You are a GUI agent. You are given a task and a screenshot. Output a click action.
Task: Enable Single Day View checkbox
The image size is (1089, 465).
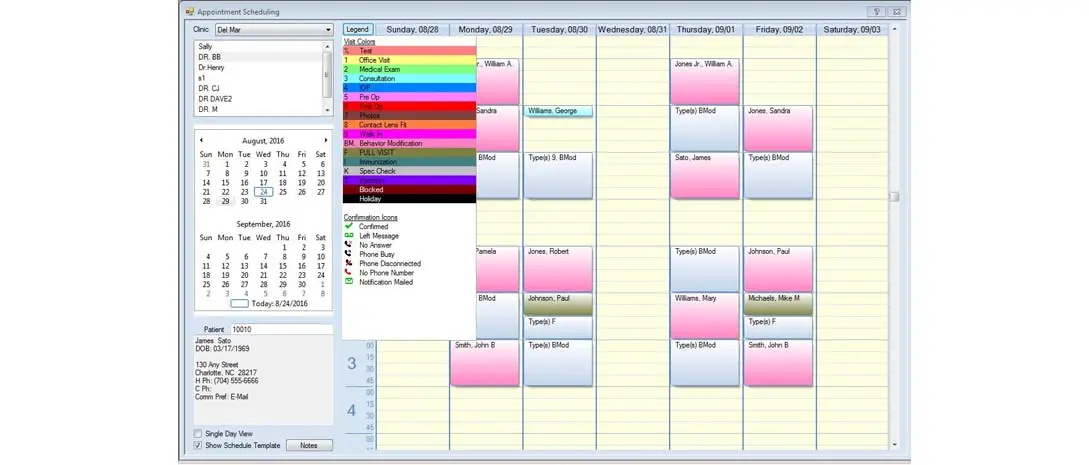pyautogui.click(x=198, y=434)
